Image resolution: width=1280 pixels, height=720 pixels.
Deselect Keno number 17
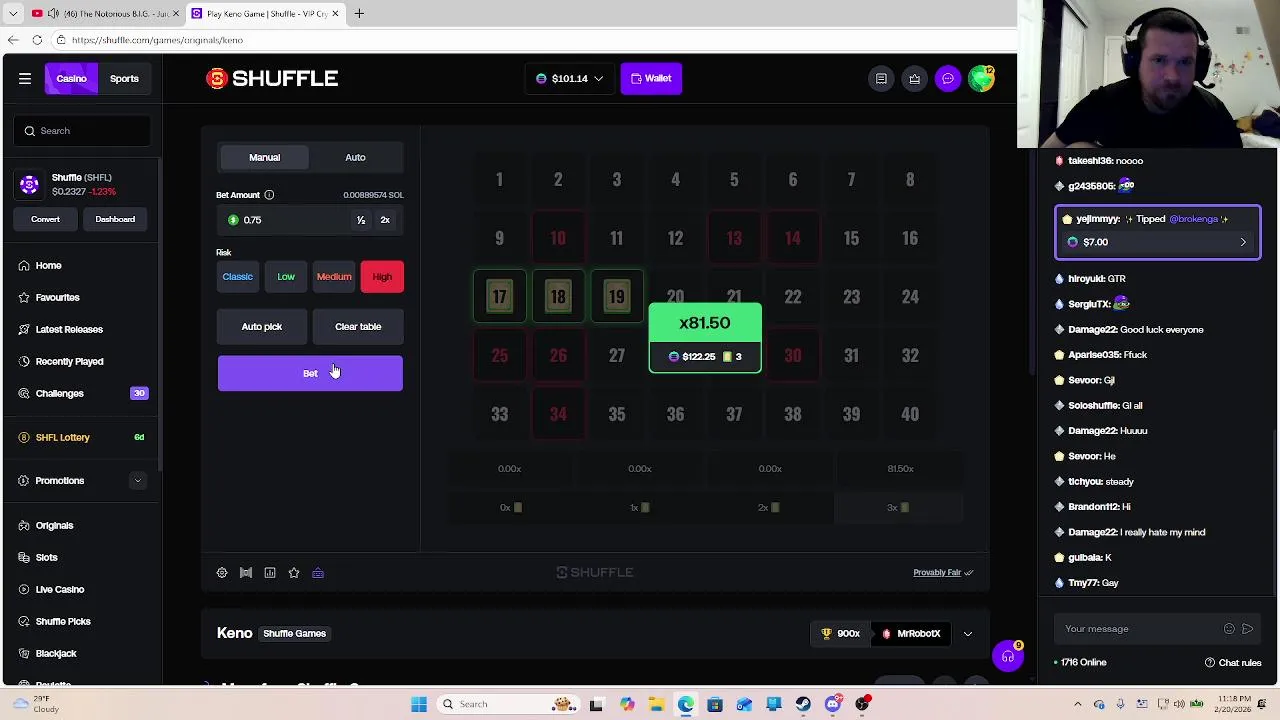tap(499, 296)
